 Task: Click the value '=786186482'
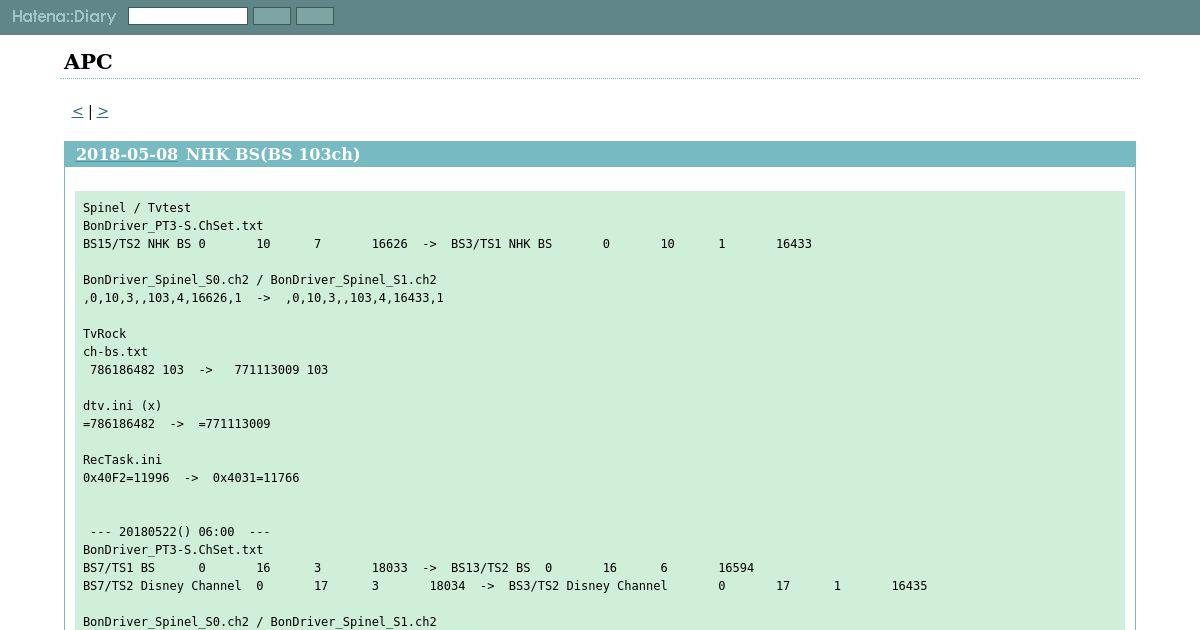[x=119, y=424]
